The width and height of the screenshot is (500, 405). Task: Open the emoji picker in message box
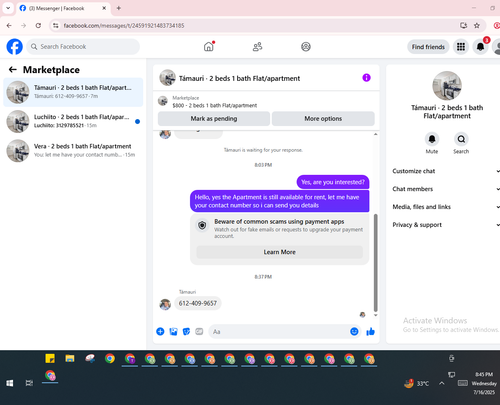click(x=354, y=331)
